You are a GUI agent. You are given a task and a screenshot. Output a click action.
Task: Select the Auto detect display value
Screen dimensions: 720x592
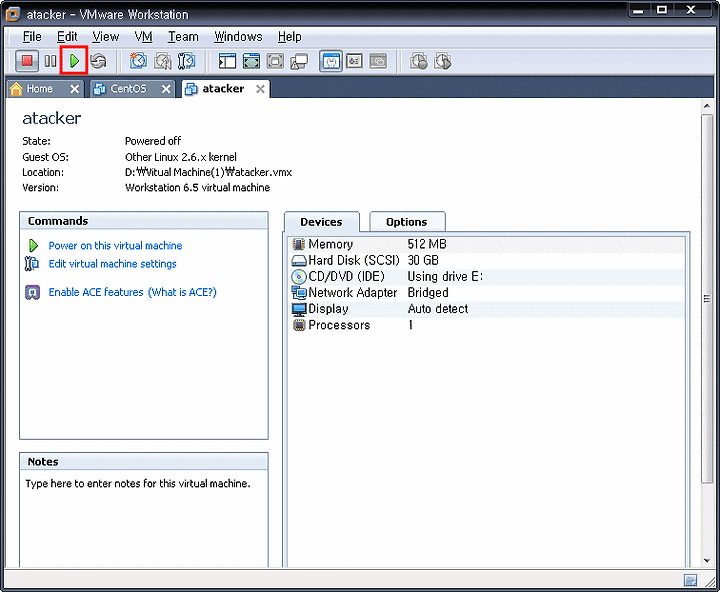(x=438, y=309)
